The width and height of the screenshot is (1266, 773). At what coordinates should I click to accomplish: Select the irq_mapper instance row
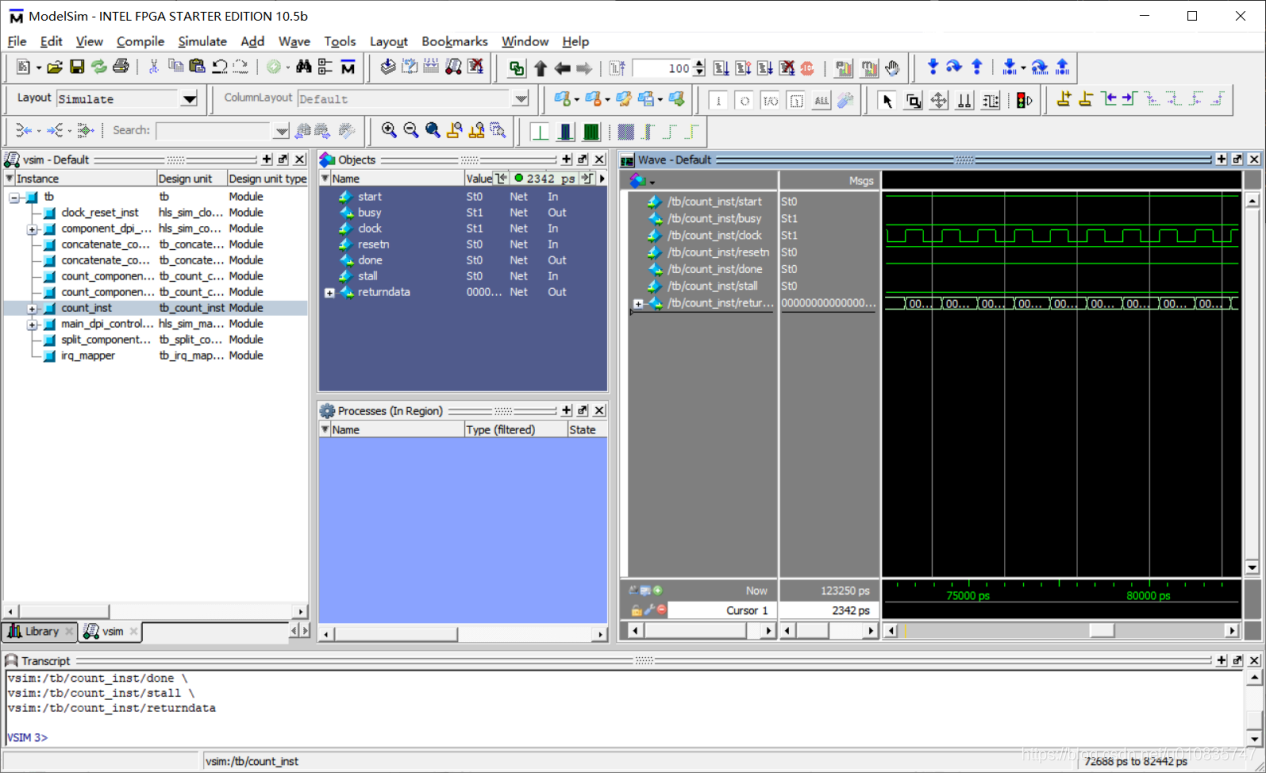click(155, 356)
